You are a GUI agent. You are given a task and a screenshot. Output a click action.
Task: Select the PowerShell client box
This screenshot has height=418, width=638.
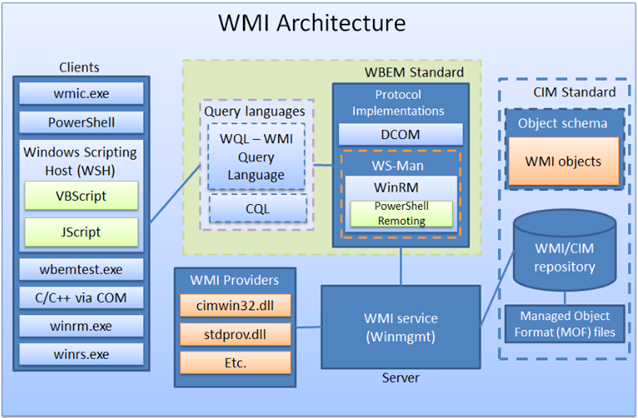[x=81, y=123]
